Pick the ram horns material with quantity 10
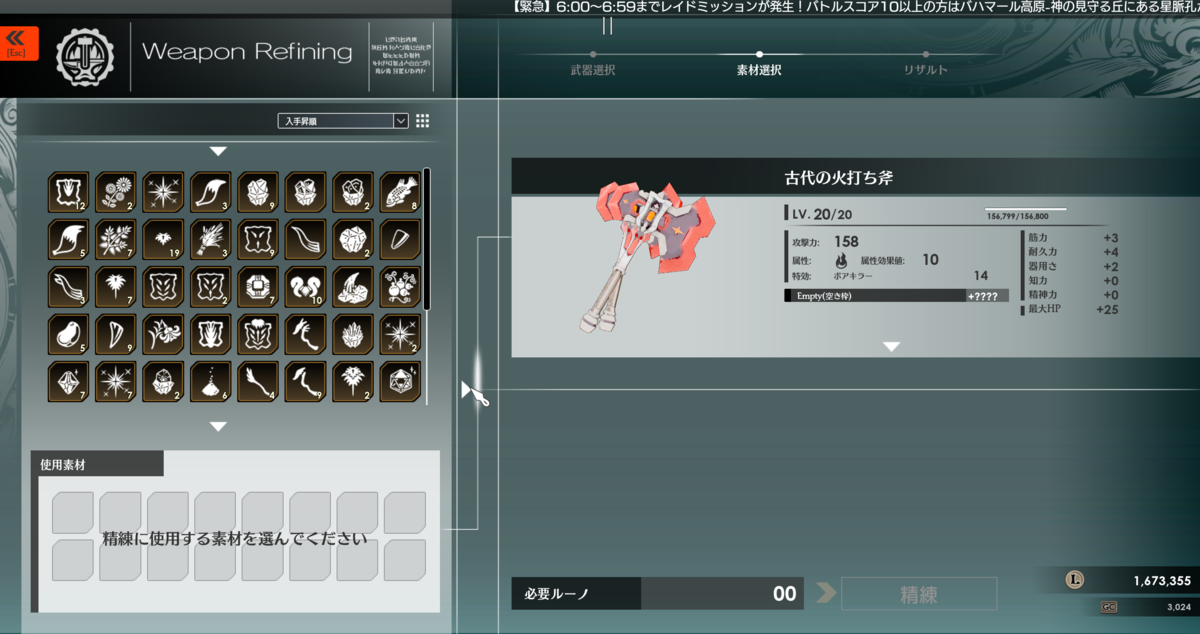Viewport: 1200px width, 634px height. (305, 287)
